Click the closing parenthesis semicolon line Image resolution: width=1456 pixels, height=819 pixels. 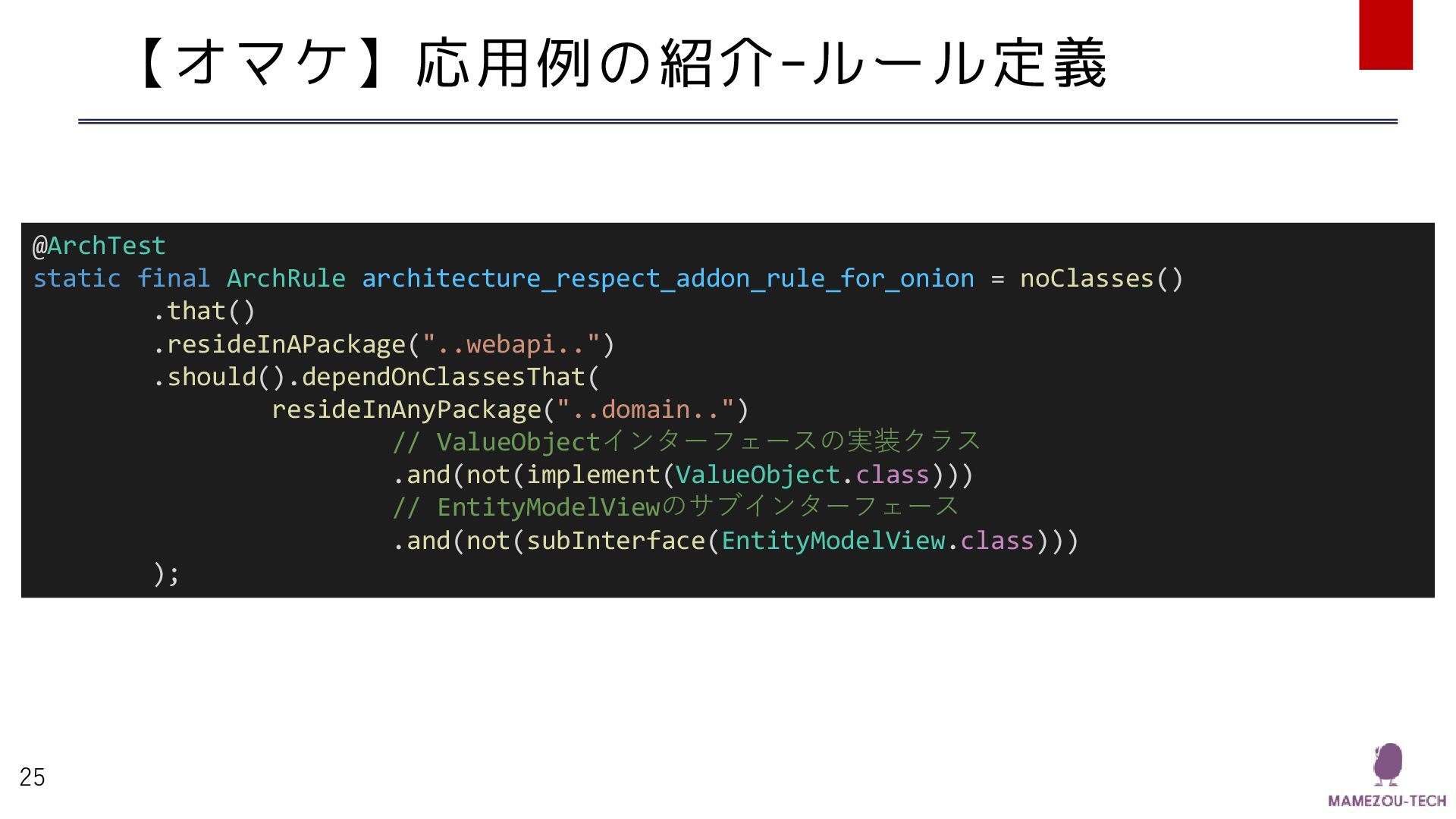[166, 574]
